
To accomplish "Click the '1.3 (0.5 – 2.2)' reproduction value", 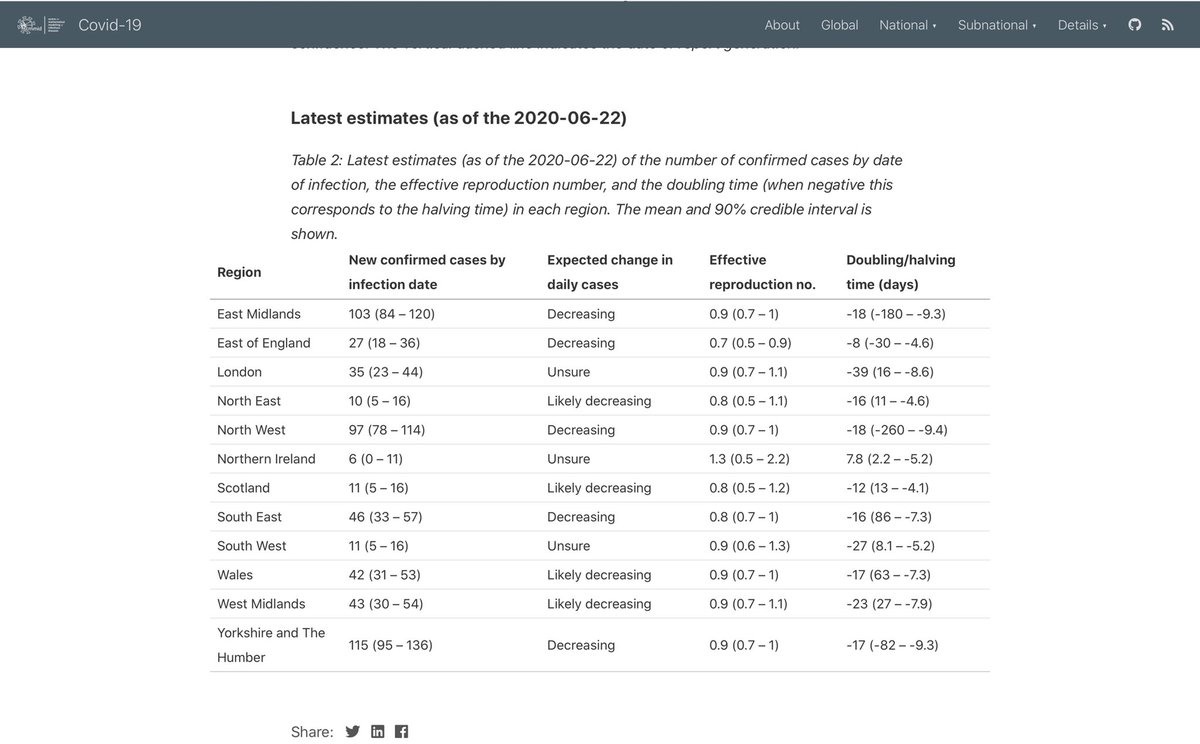I will (748, 459).
